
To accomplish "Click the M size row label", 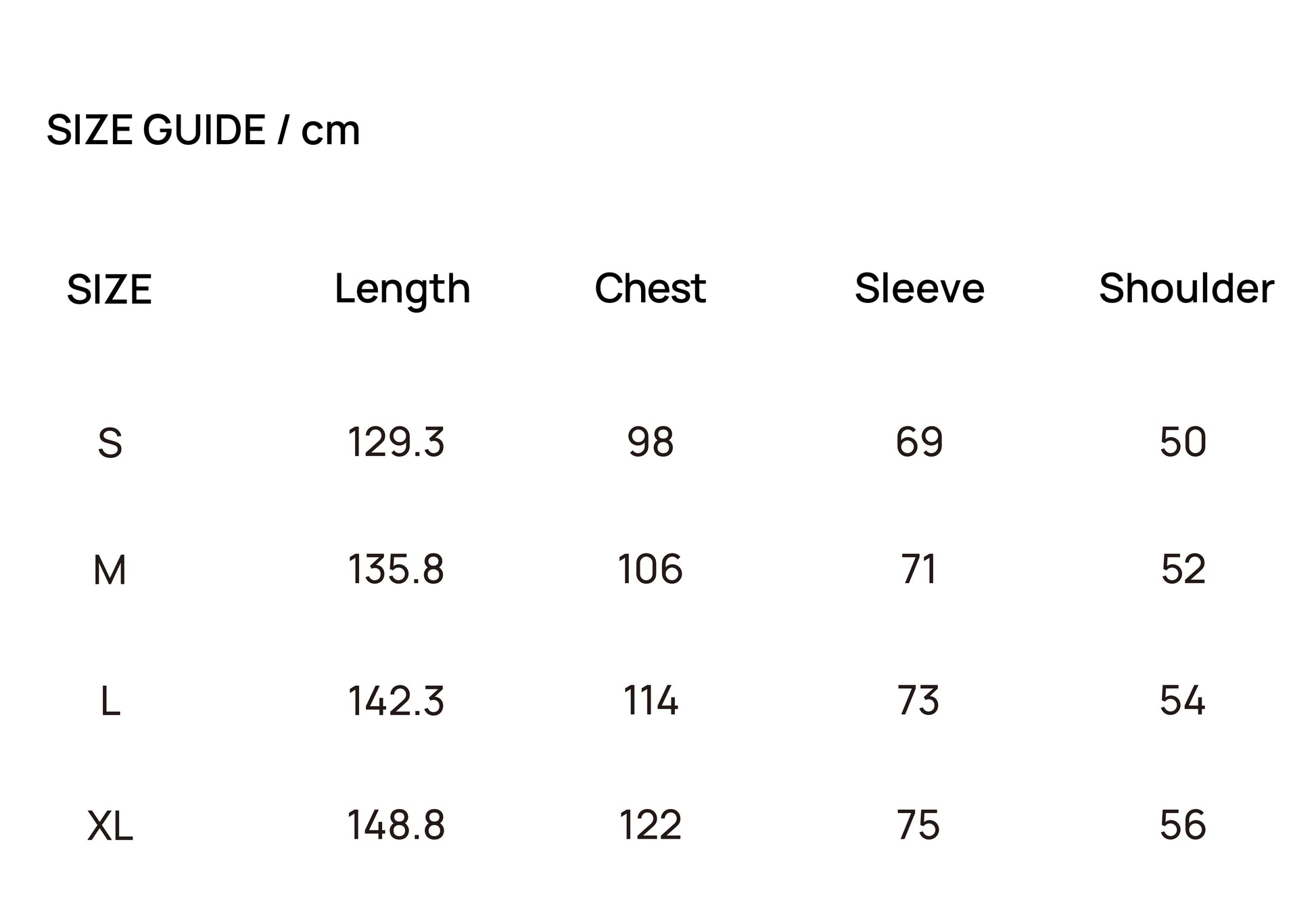I will 110,570.
